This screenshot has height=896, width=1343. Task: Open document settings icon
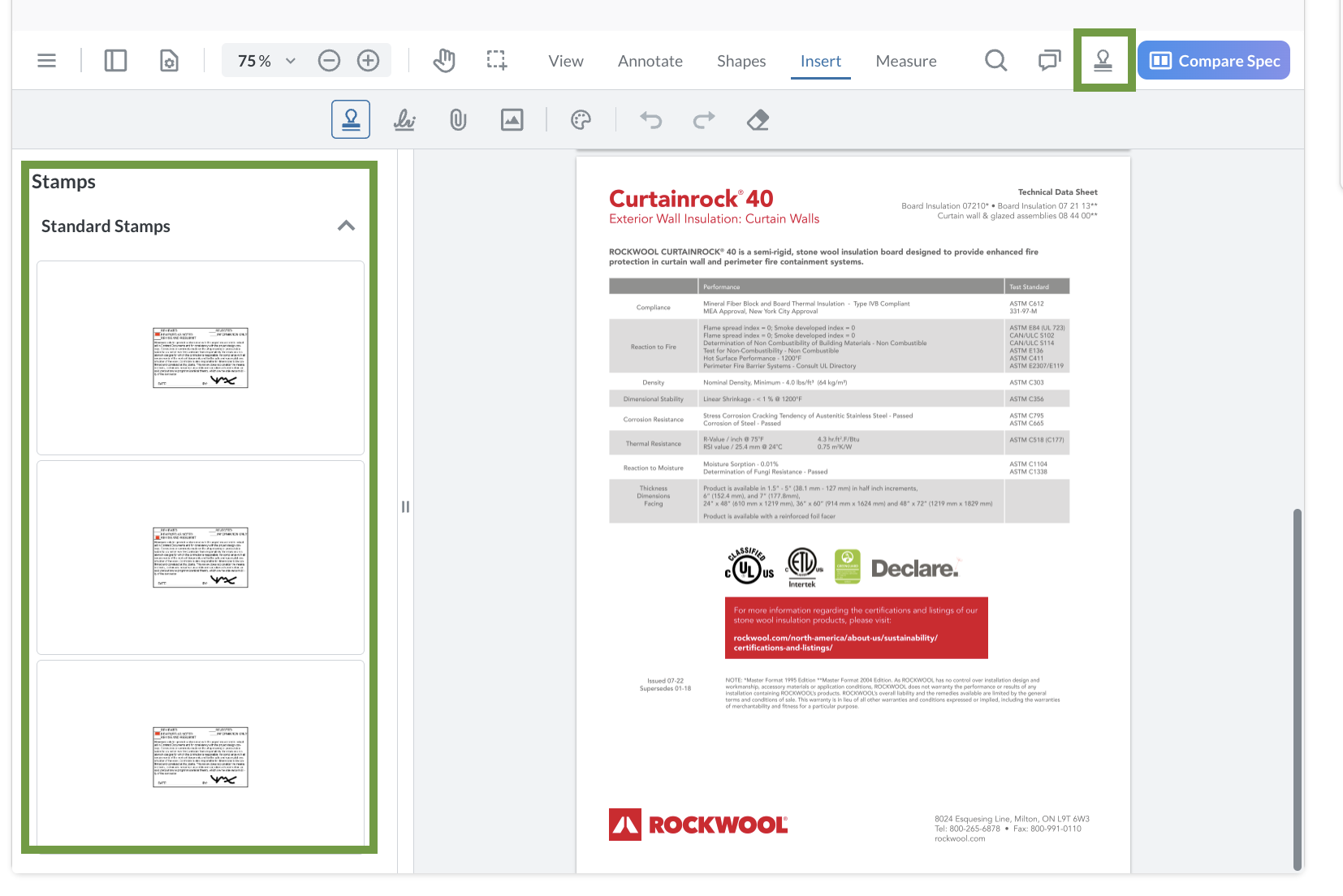click(x=169, y=61)
